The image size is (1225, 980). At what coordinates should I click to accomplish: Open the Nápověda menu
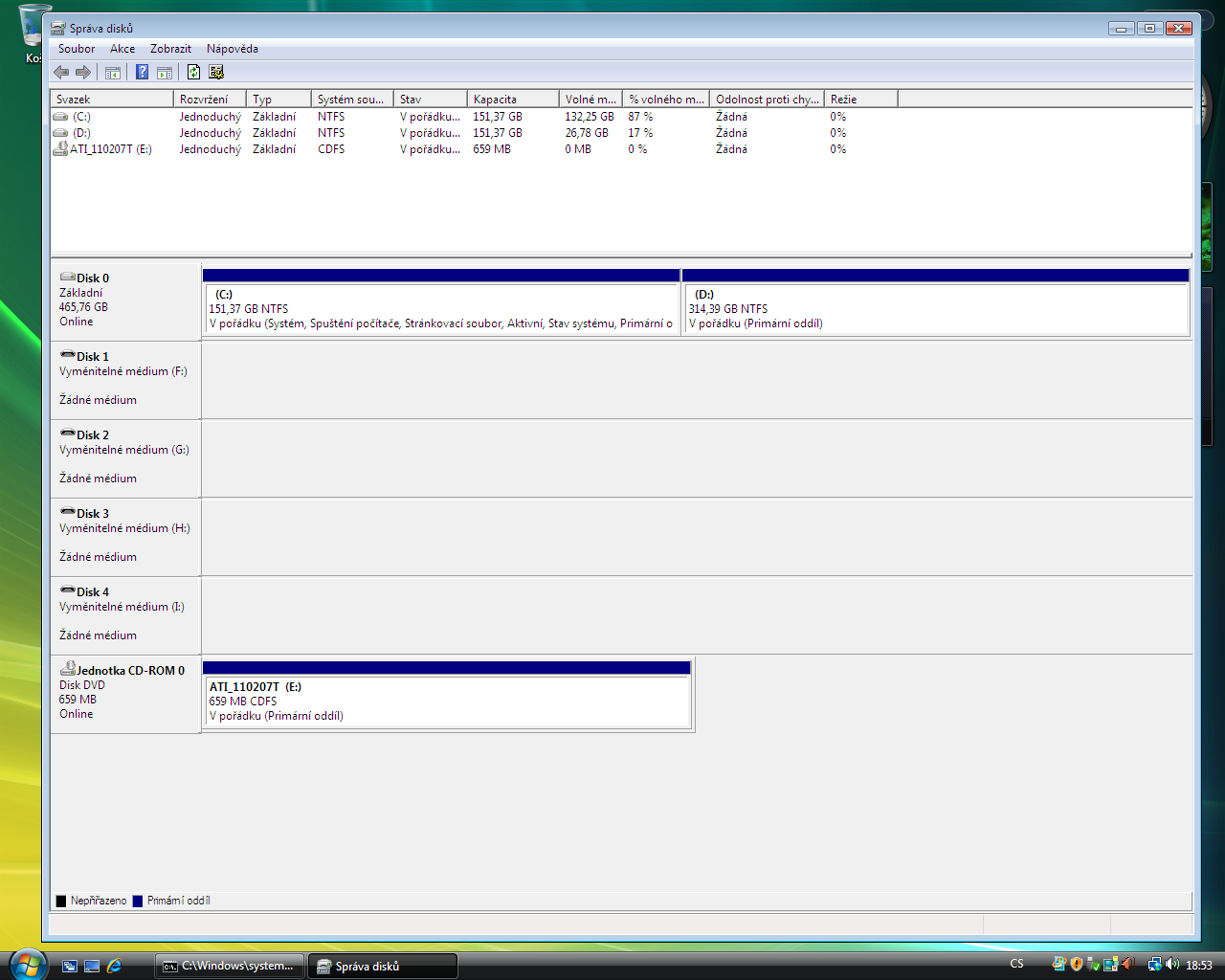coord(233,49)
